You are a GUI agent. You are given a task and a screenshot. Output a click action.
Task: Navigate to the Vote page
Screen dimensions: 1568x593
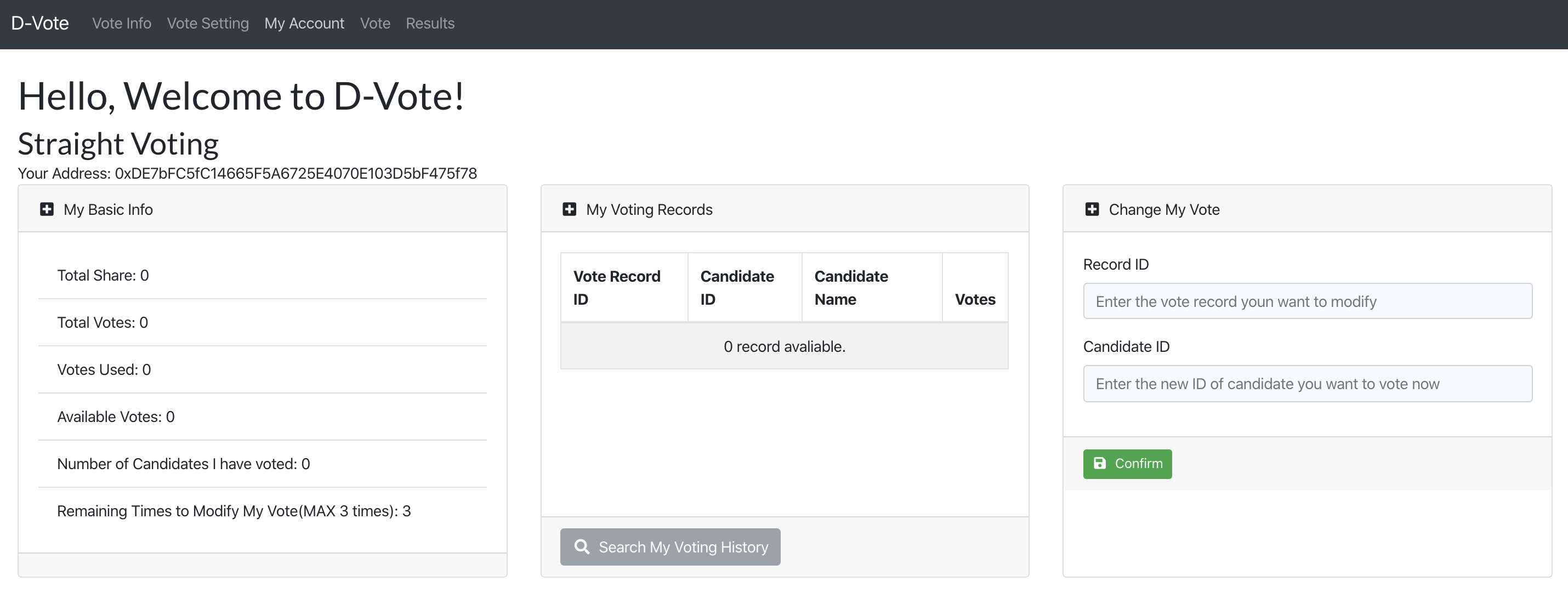click(x=375, y=23)
